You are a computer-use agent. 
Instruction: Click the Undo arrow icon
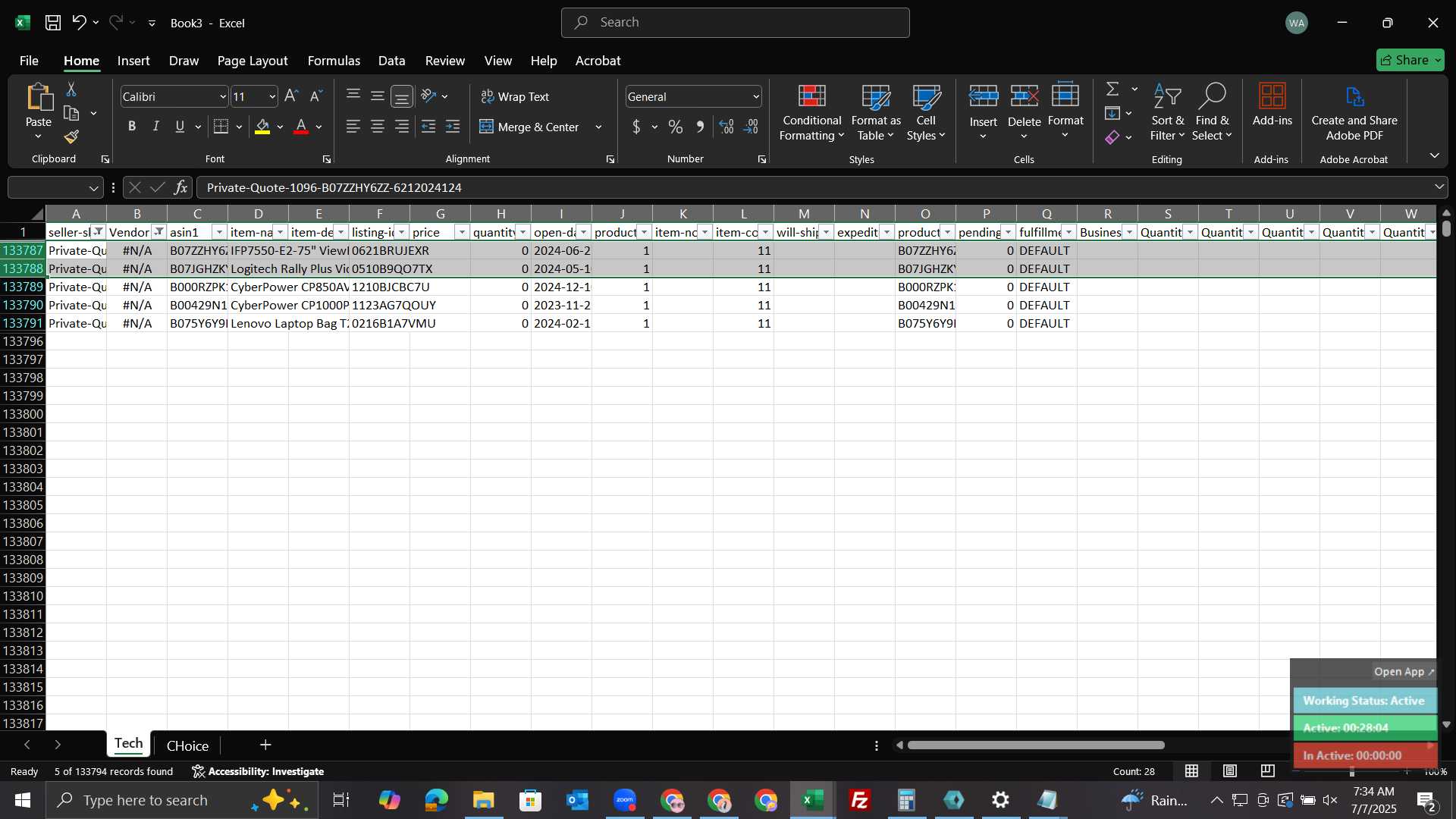tap(79, 23)
